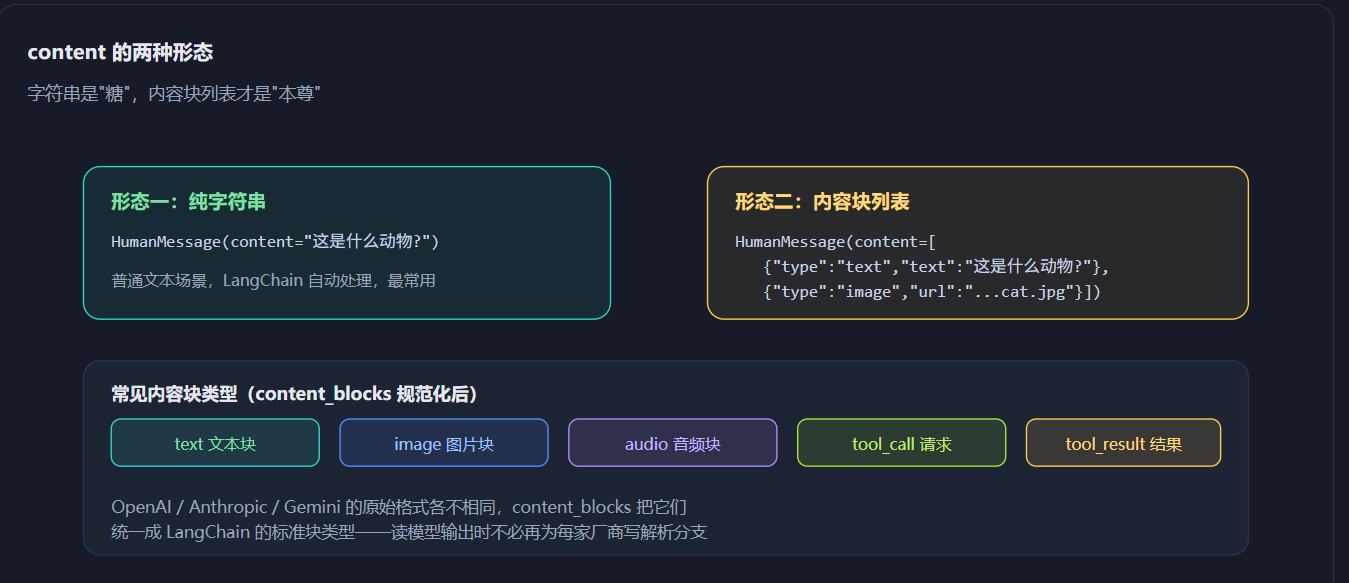Select the tool_call 请求 chip
Image resolution: width=1349 pixels, height=583 pixels.
(902, 443)
